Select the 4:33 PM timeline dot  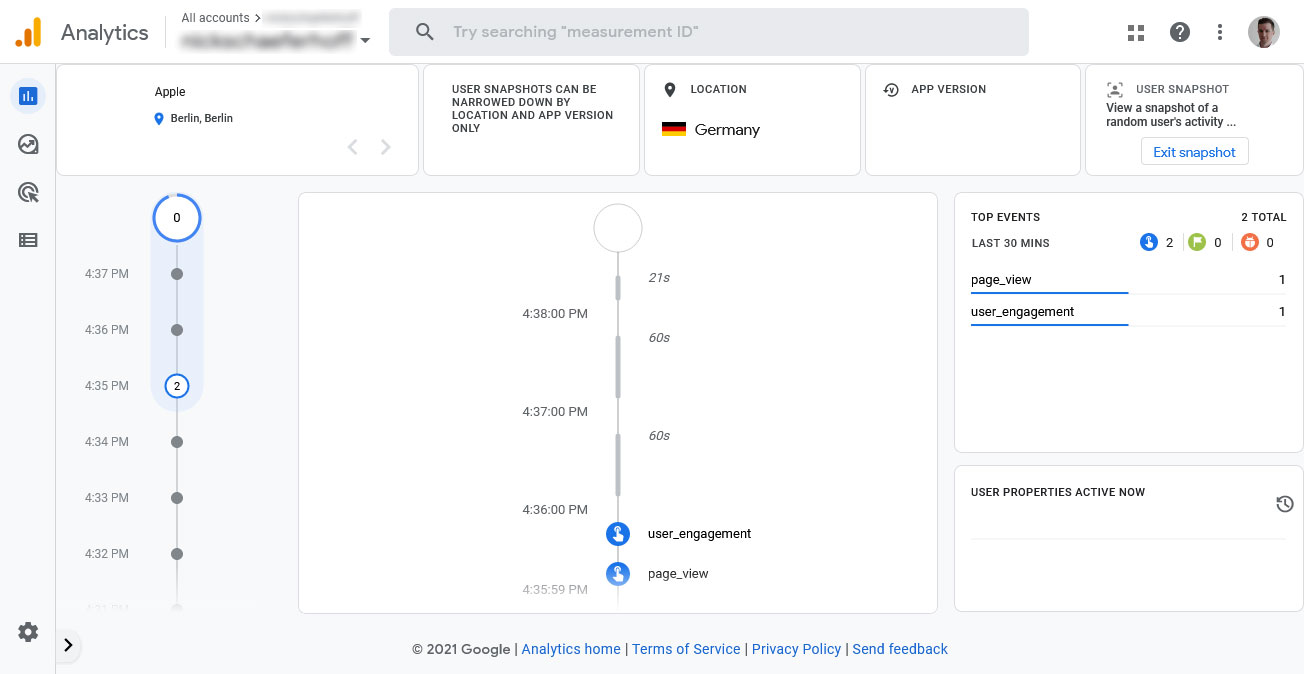point(177,497)
